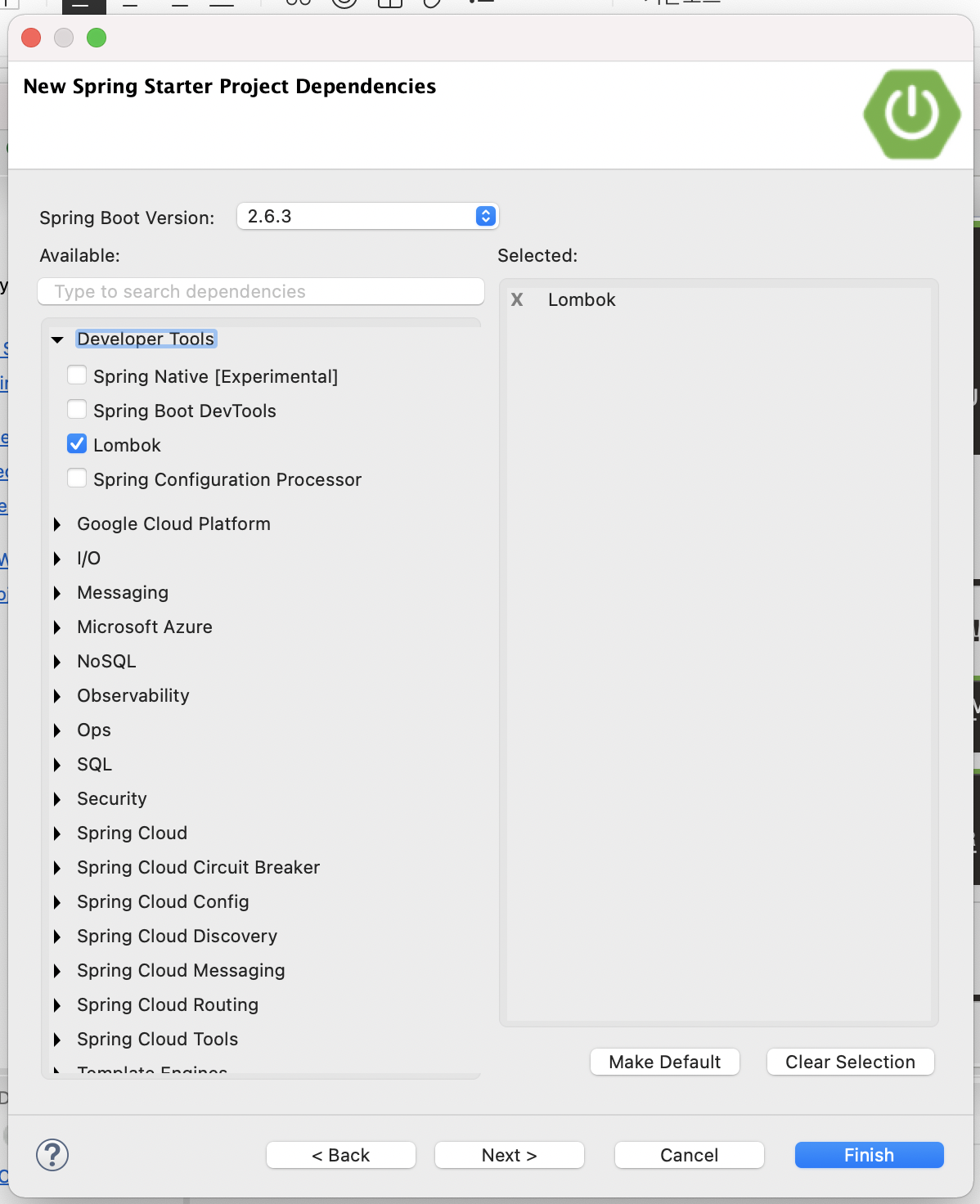Click the Finish button

pyautogui.click(x=870, y=1155)
